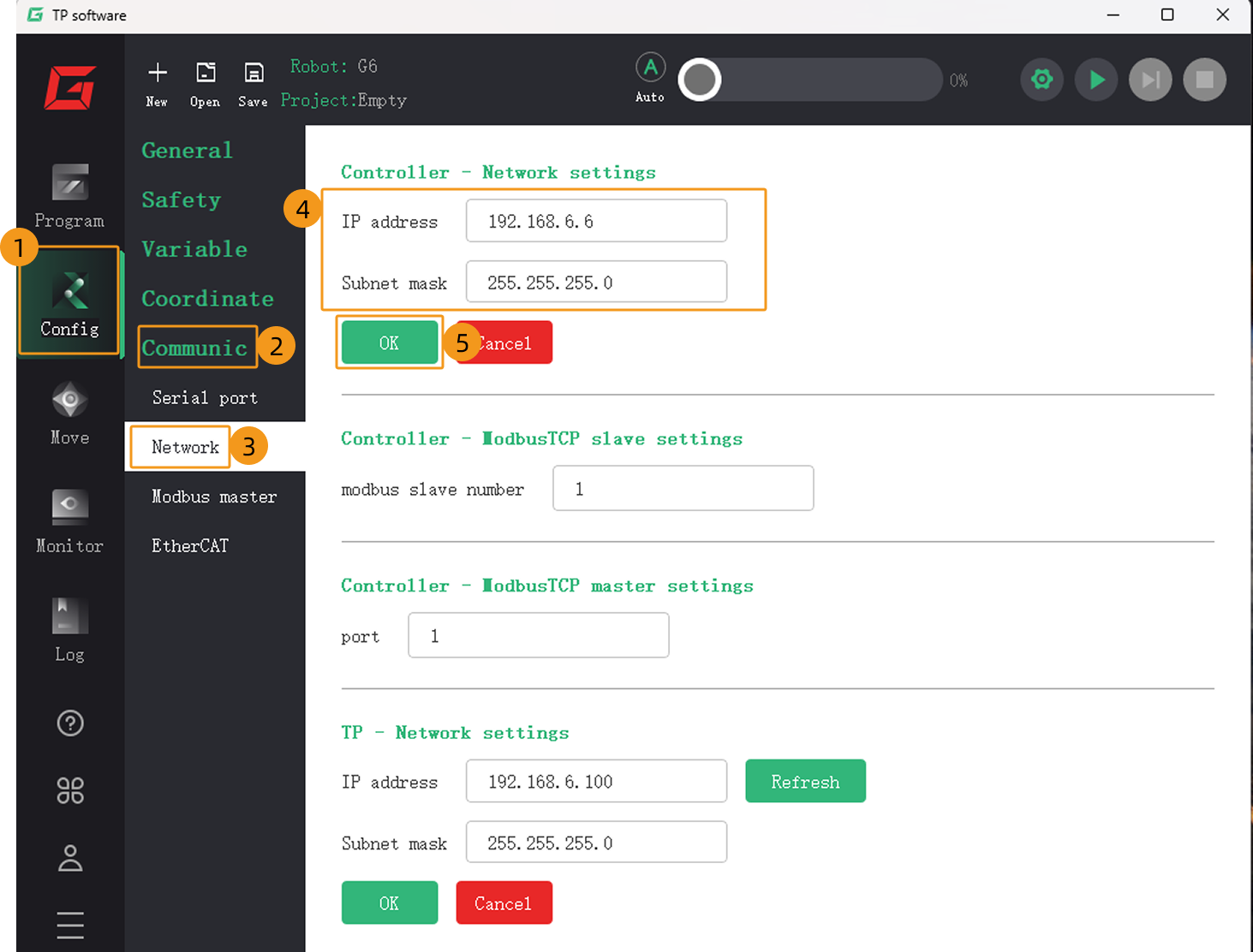
Task: Click the Save project icon
Action: click(254, 83)
